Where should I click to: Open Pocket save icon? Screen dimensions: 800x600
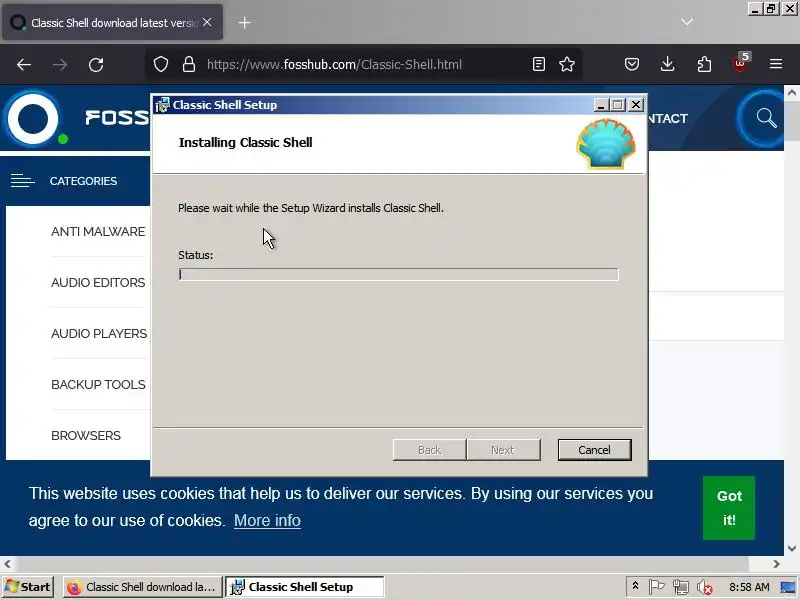pyautogui.click(x=632, y=64)
